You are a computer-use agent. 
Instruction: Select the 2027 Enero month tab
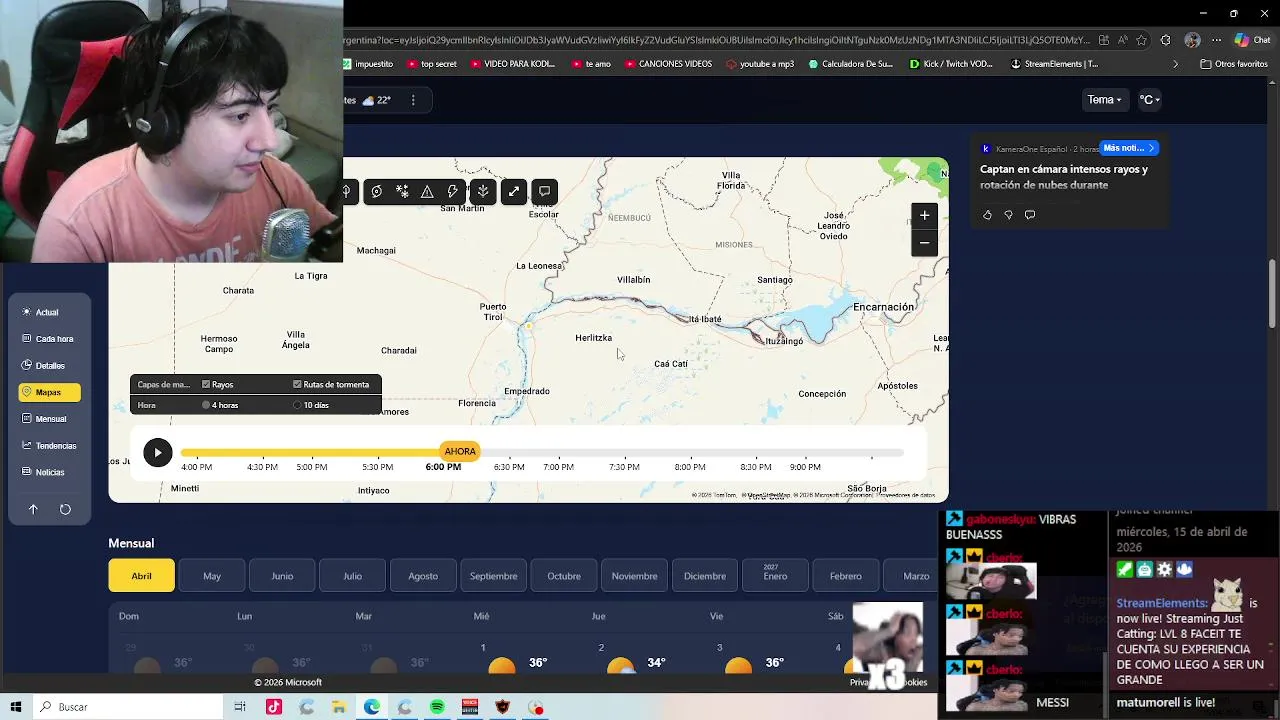[775, 576]
